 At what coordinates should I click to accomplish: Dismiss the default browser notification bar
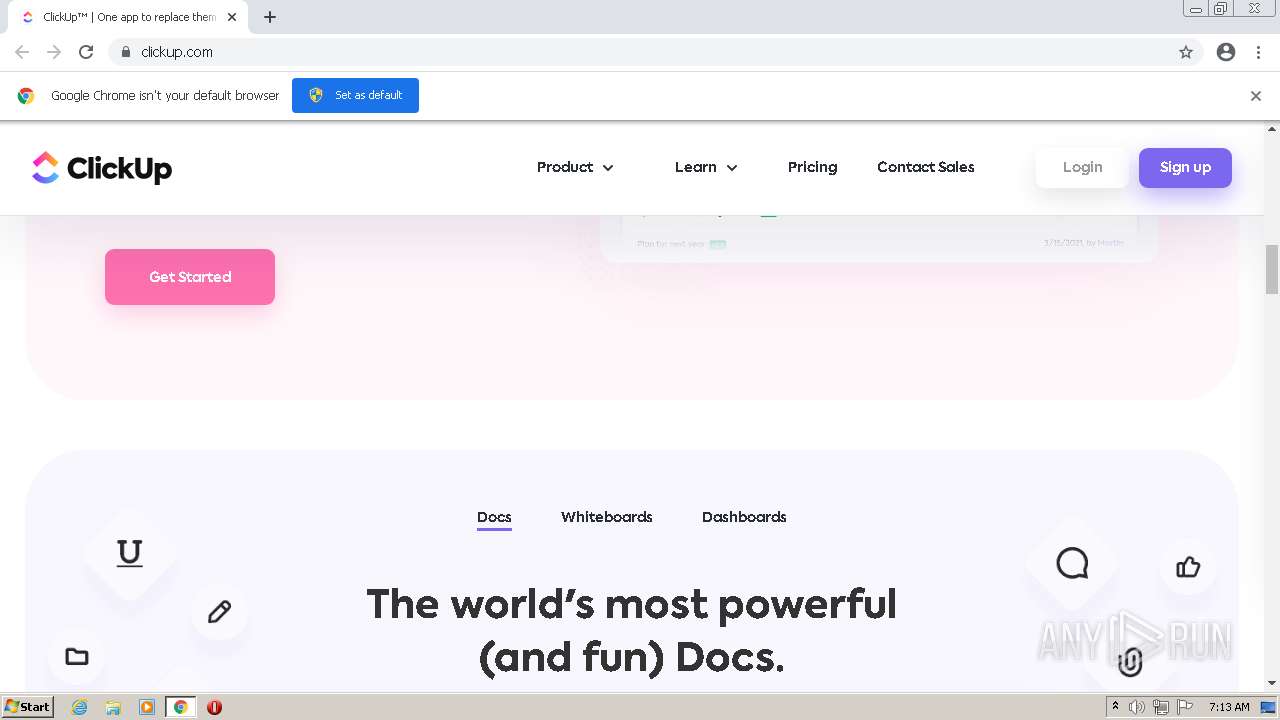coord(1256,96)
